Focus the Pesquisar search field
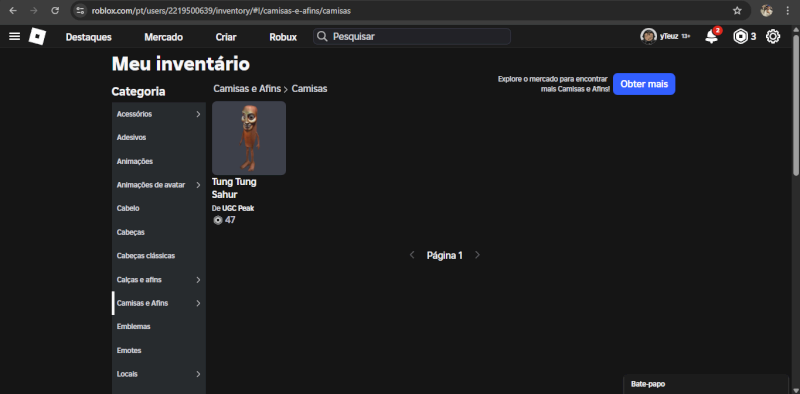The height and width of the screenshot is (394, 800). pos(412,37)
